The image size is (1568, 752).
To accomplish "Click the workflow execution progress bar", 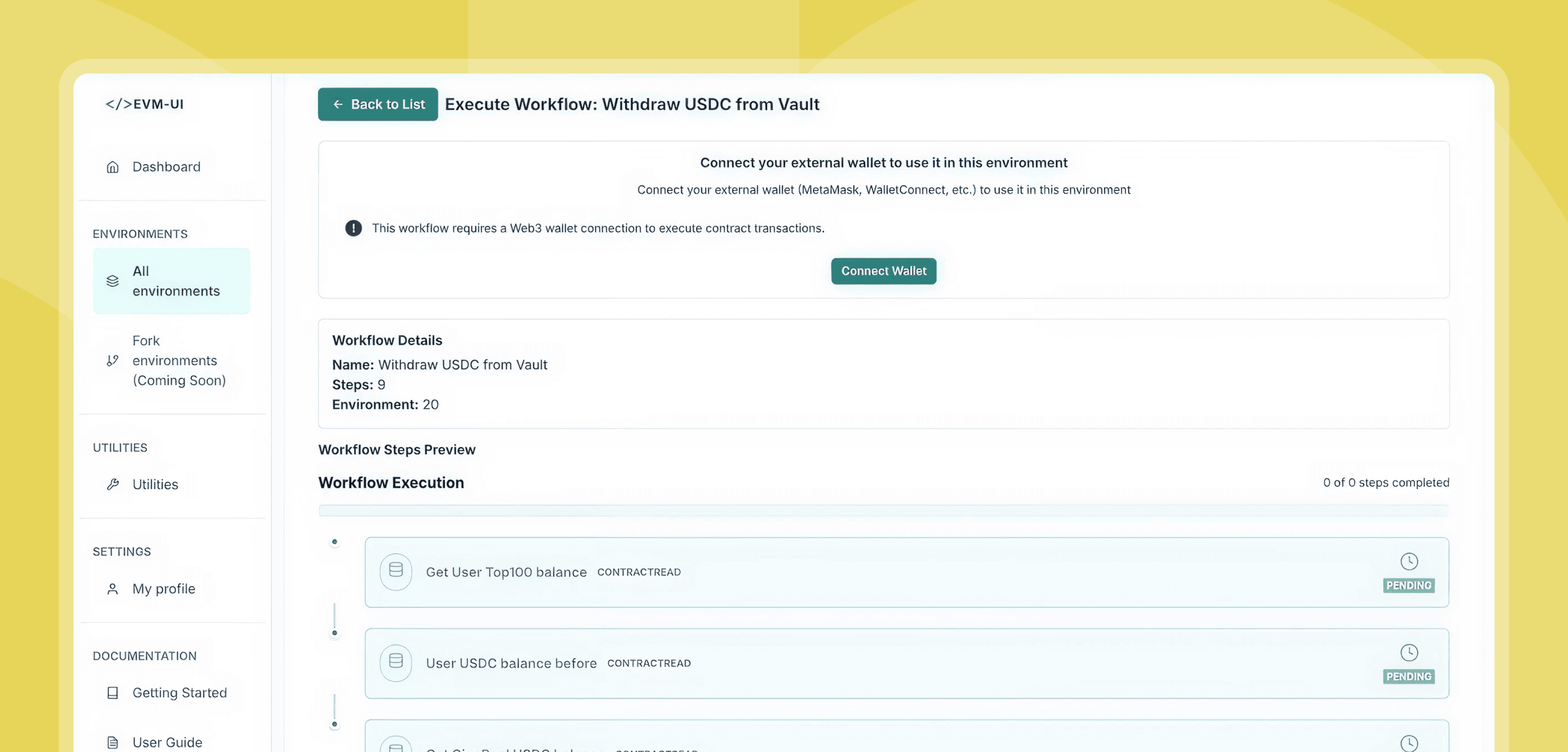I will click(x=882, y=510).
